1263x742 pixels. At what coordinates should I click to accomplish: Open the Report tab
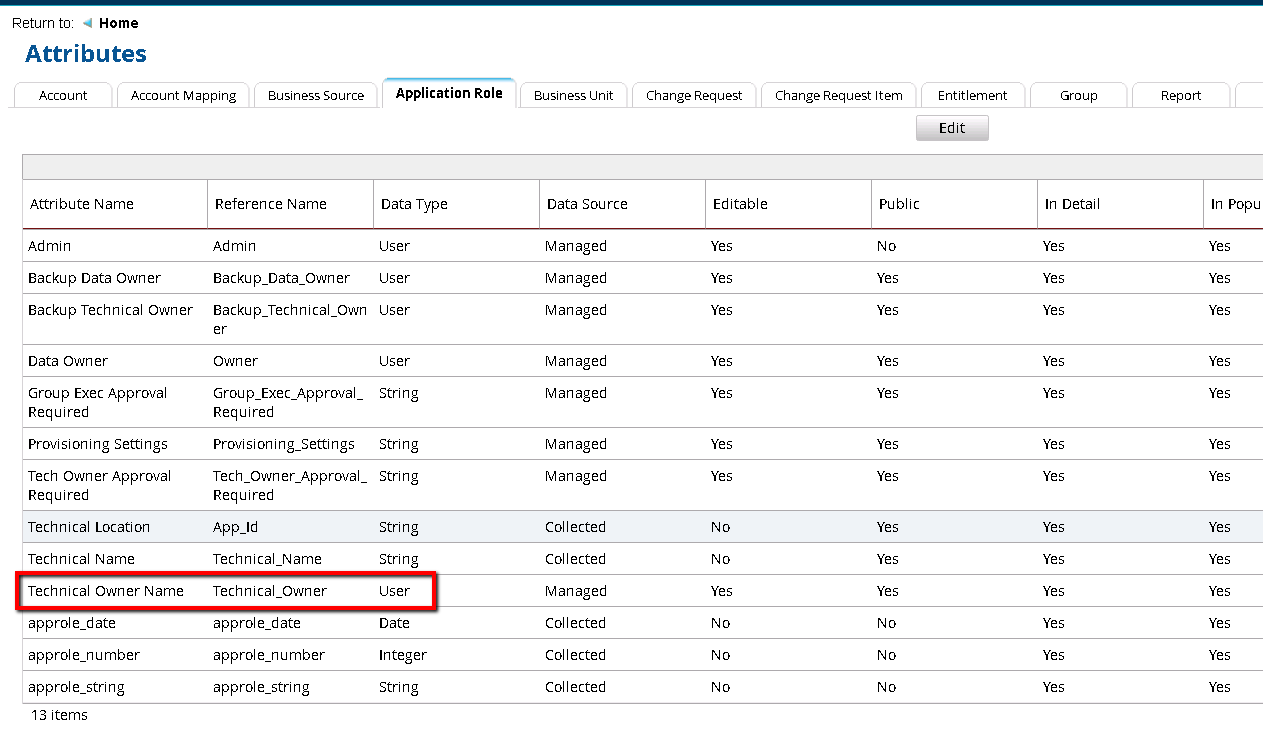[x=1180, y=96]
